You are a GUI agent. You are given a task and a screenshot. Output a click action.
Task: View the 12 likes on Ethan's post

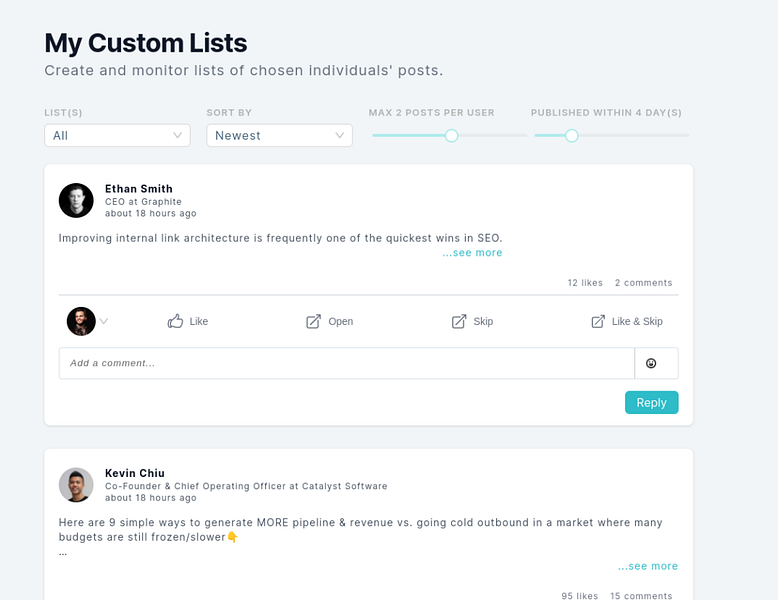pyautogui.click(x=585, y=283)
